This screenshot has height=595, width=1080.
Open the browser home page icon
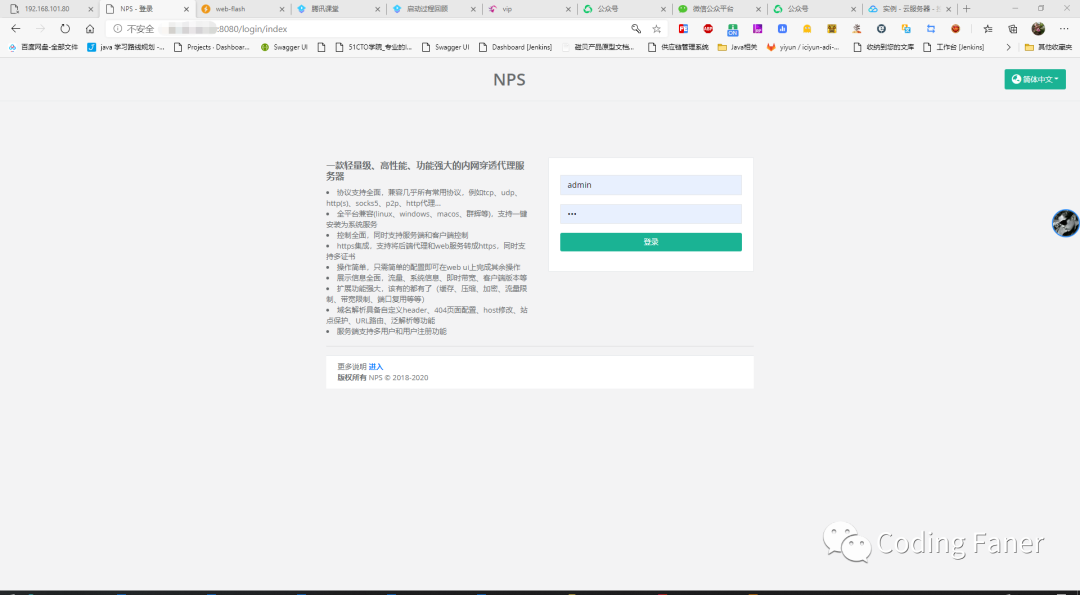point(90,29)
